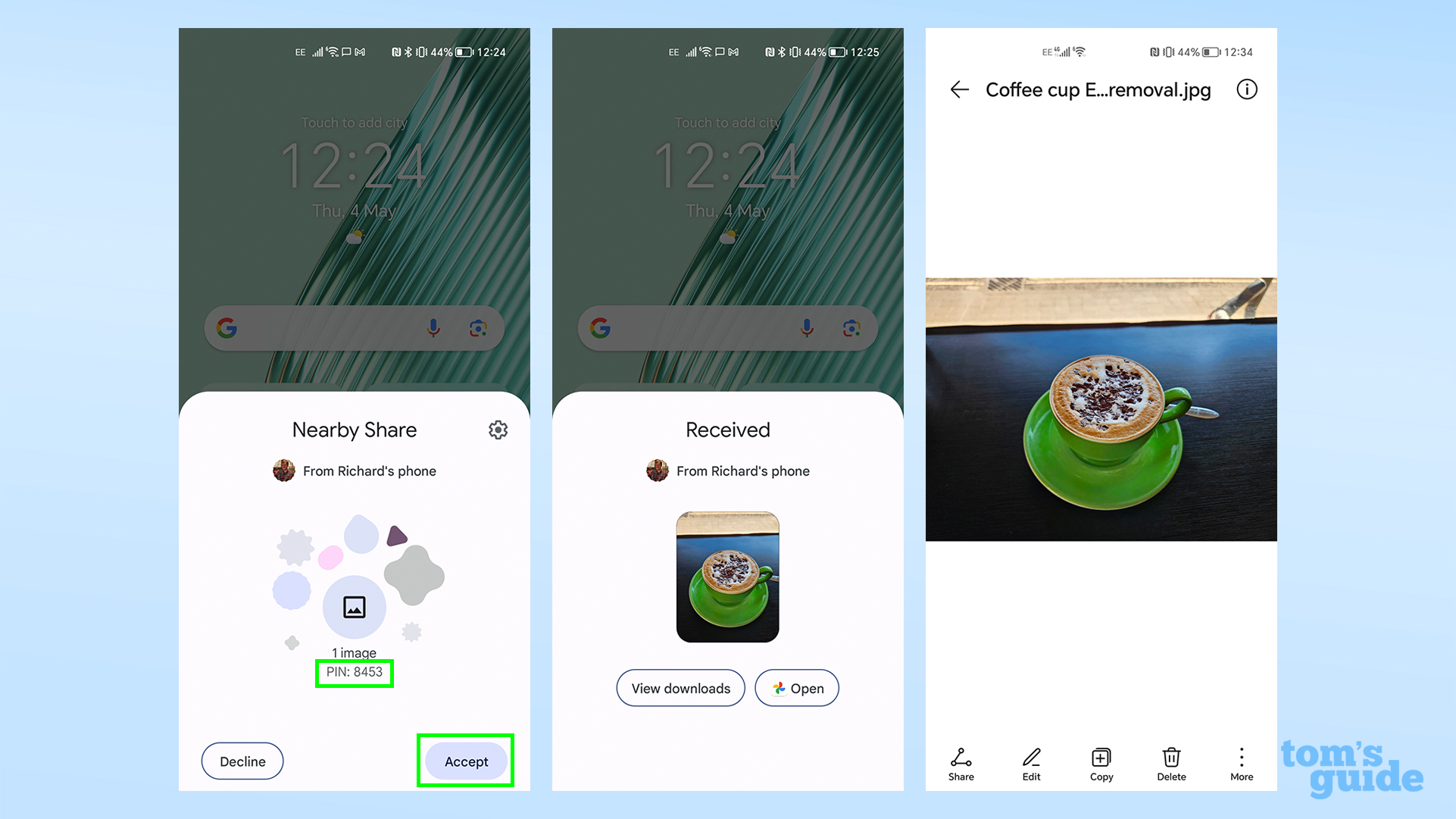Click the Nearby Share settings gear icon
Viewport: 1456px width, 819px height.
[498, 430]
